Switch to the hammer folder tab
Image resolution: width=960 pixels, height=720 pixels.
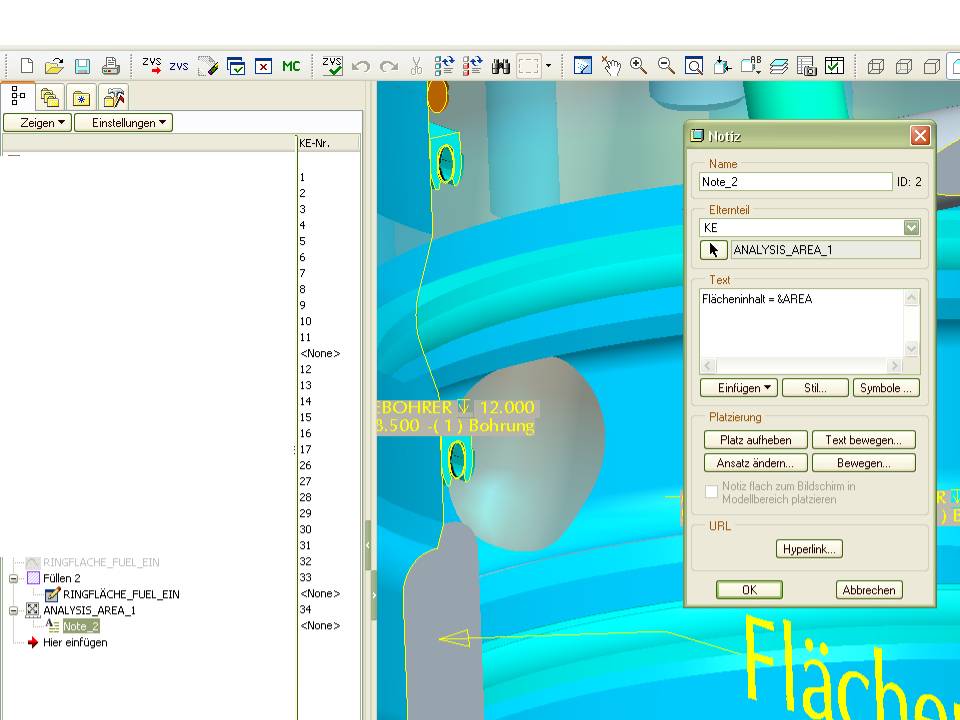tap(113, 97)
